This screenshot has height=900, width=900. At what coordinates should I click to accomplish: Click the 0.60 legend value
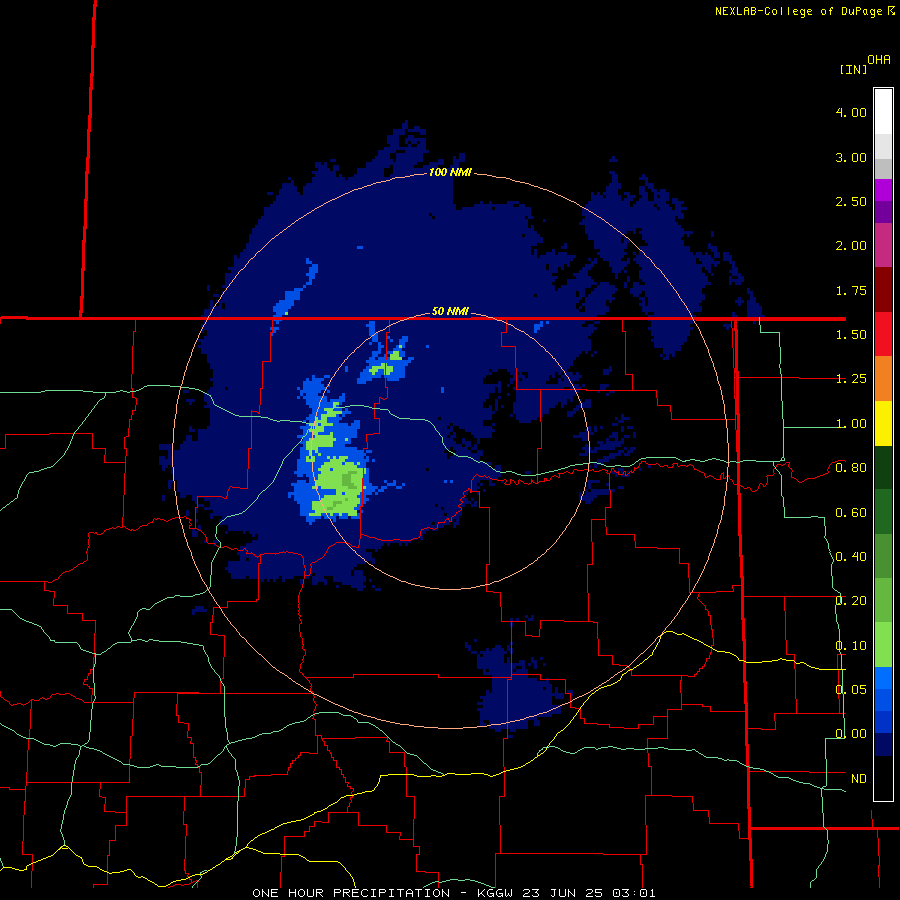[851, 513]
